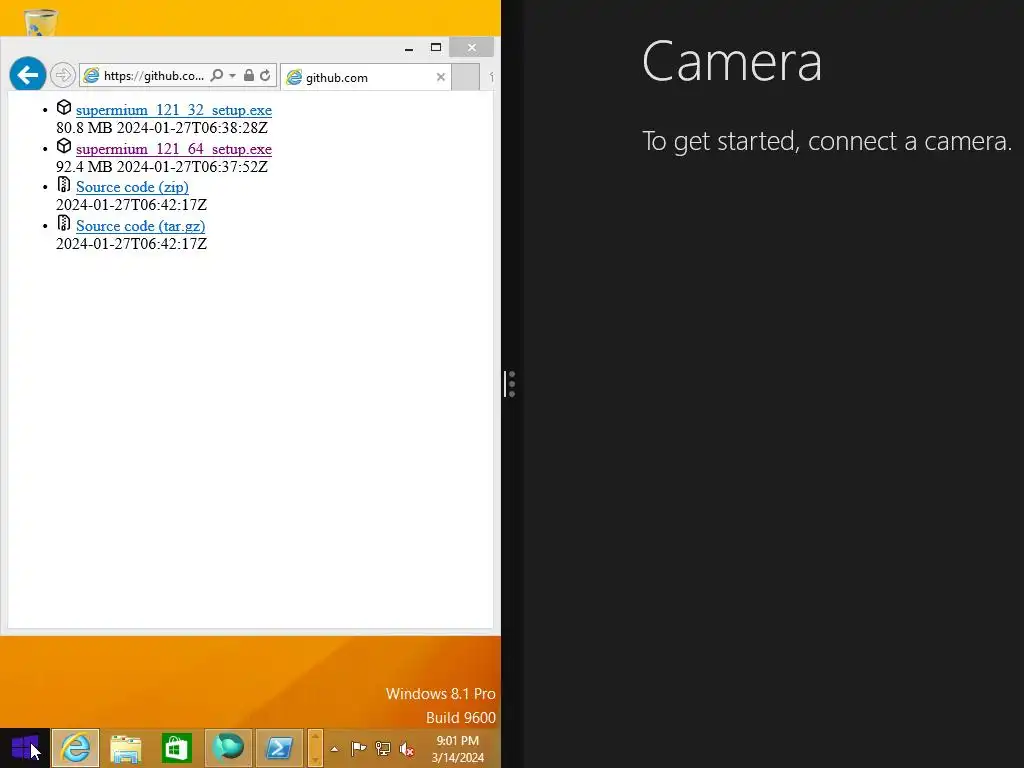The width and height of the screenshot is (1024, 768).
Task: Click Internet Explorer taskbar icon
Action: (x=75, y=748)
